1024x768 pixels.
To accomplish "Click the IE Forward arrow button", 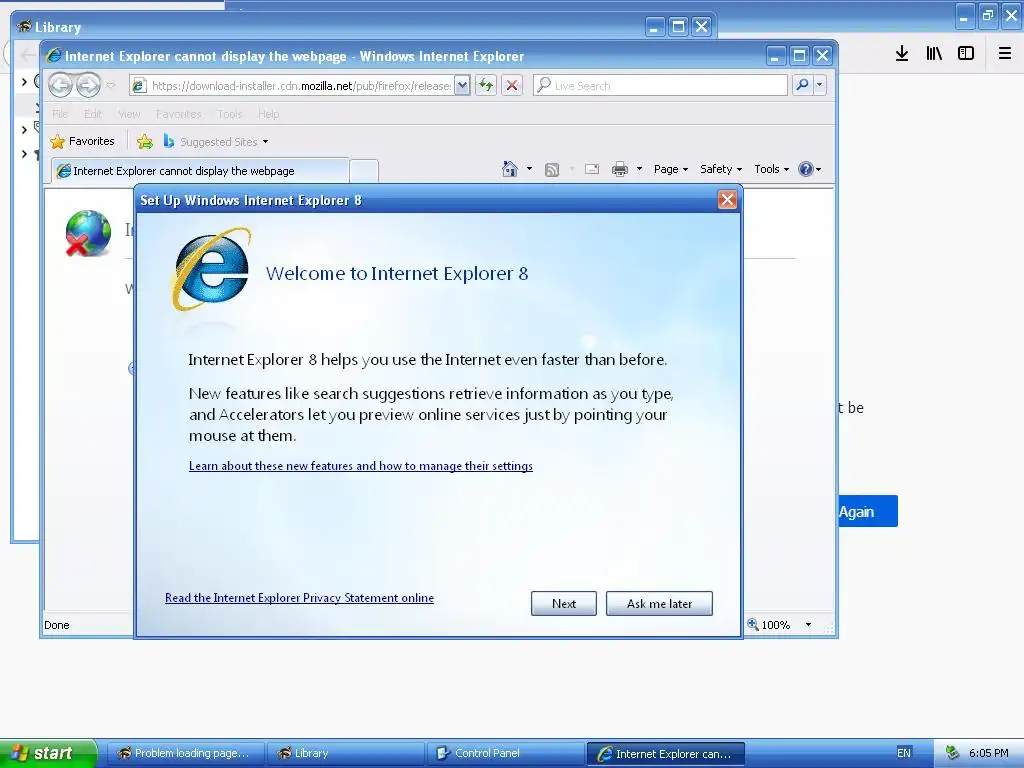I will point(88,85).
